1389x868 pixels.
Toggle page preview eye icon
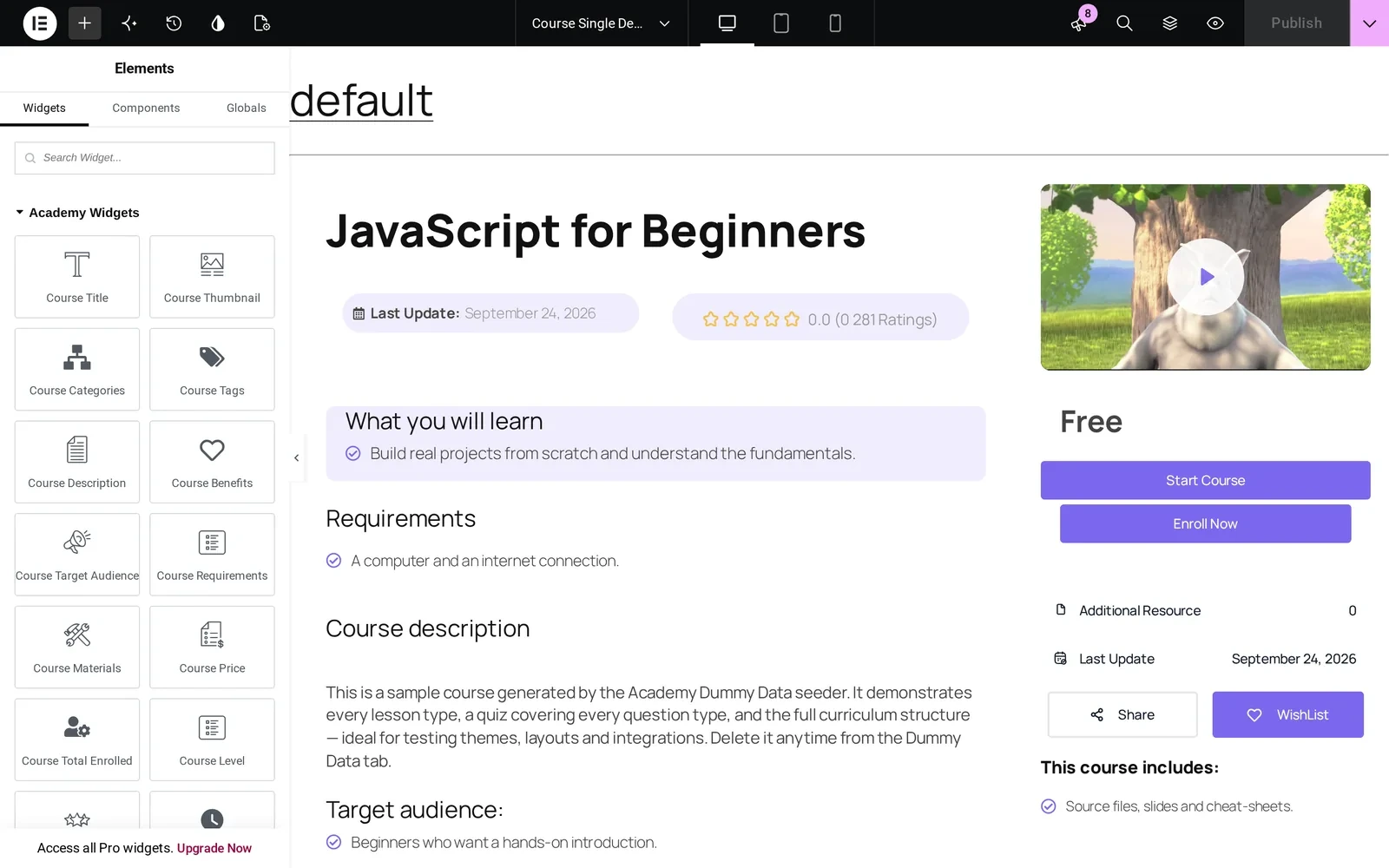pyautogui.click(x=1215, y=23)
